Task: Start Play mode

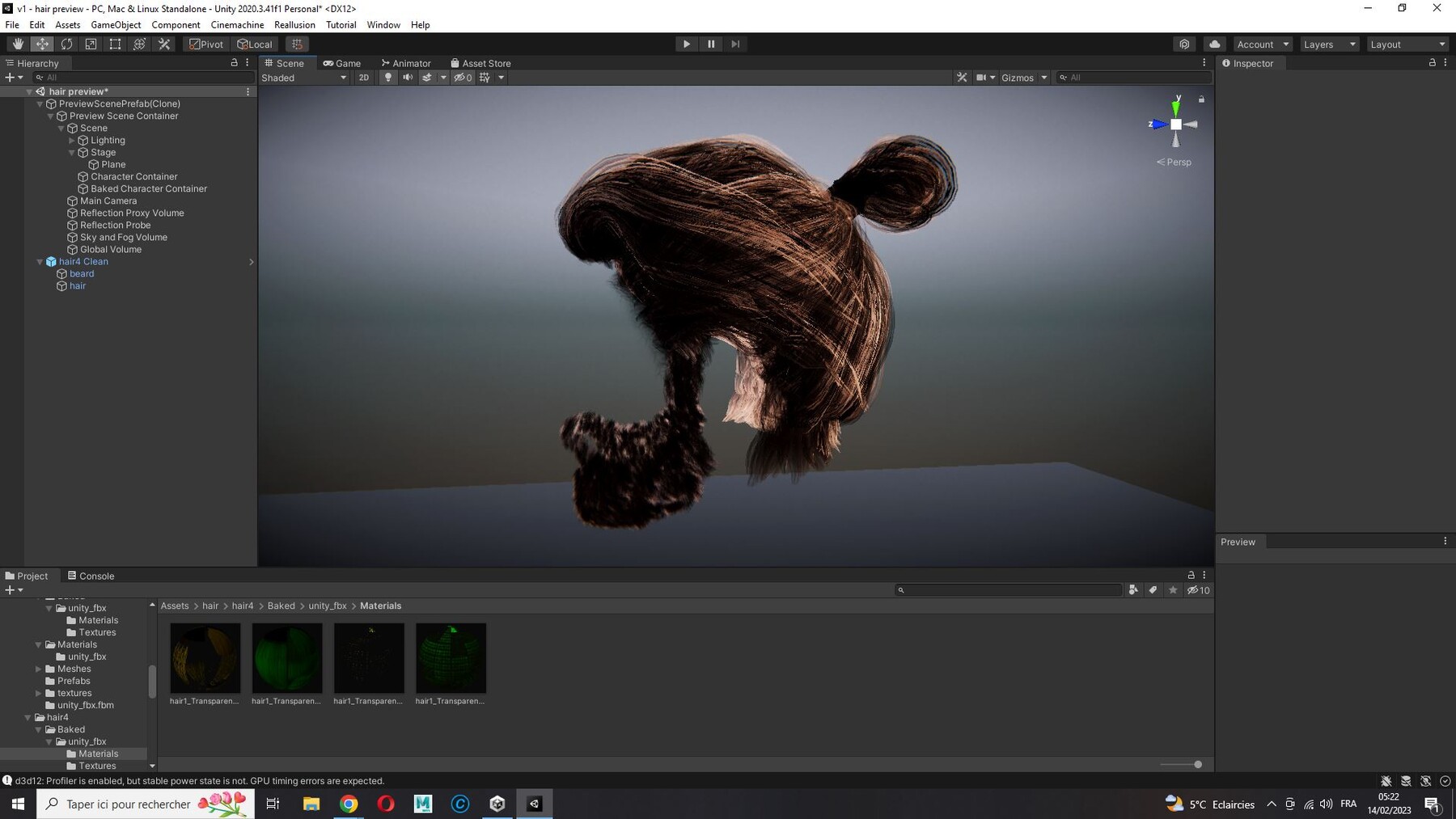Action: coord(687,44)
